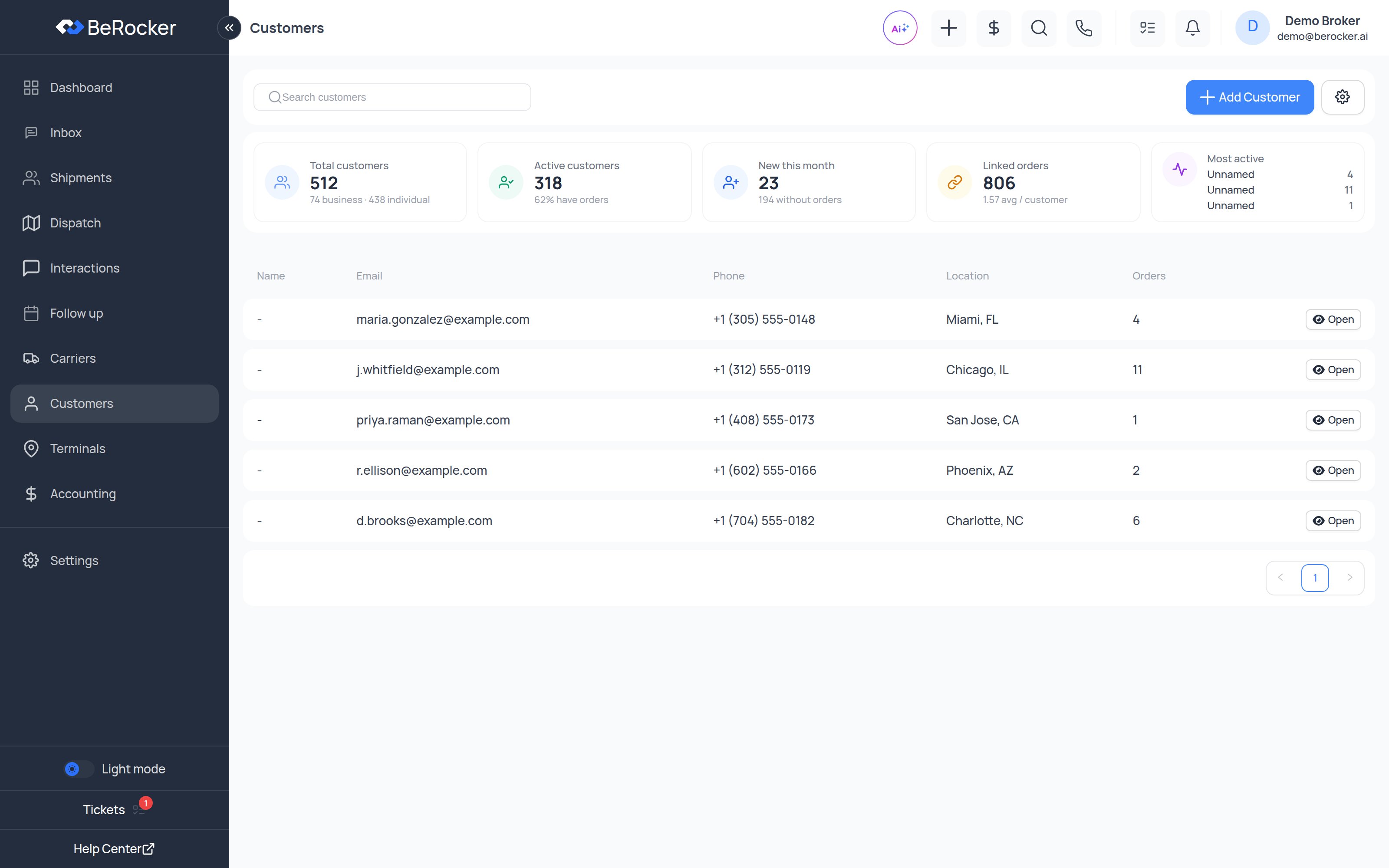This screenshot has height=868, width=1389.
Task: Select Interactions in the sidebar
Action: (114, 268)
